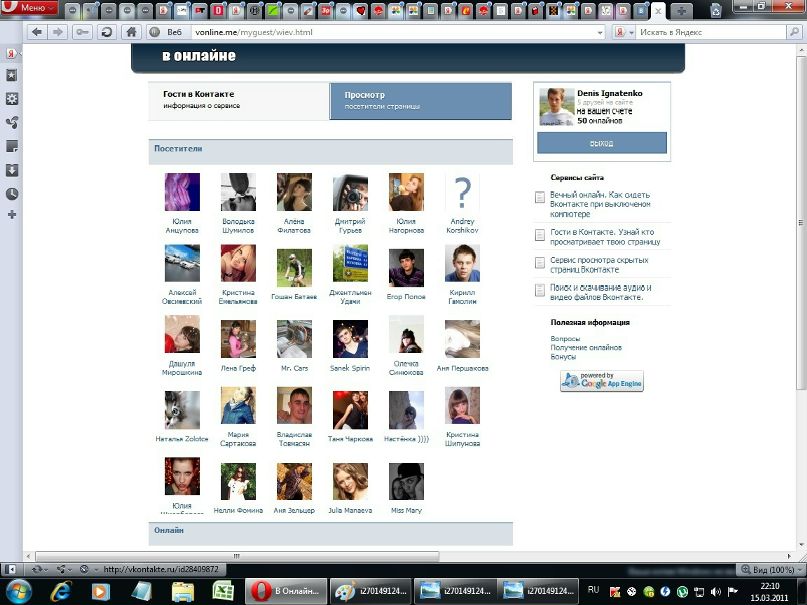Open Excel from the taskbar
Viewport: 807px width, 605px height.
tap(223, 592)
